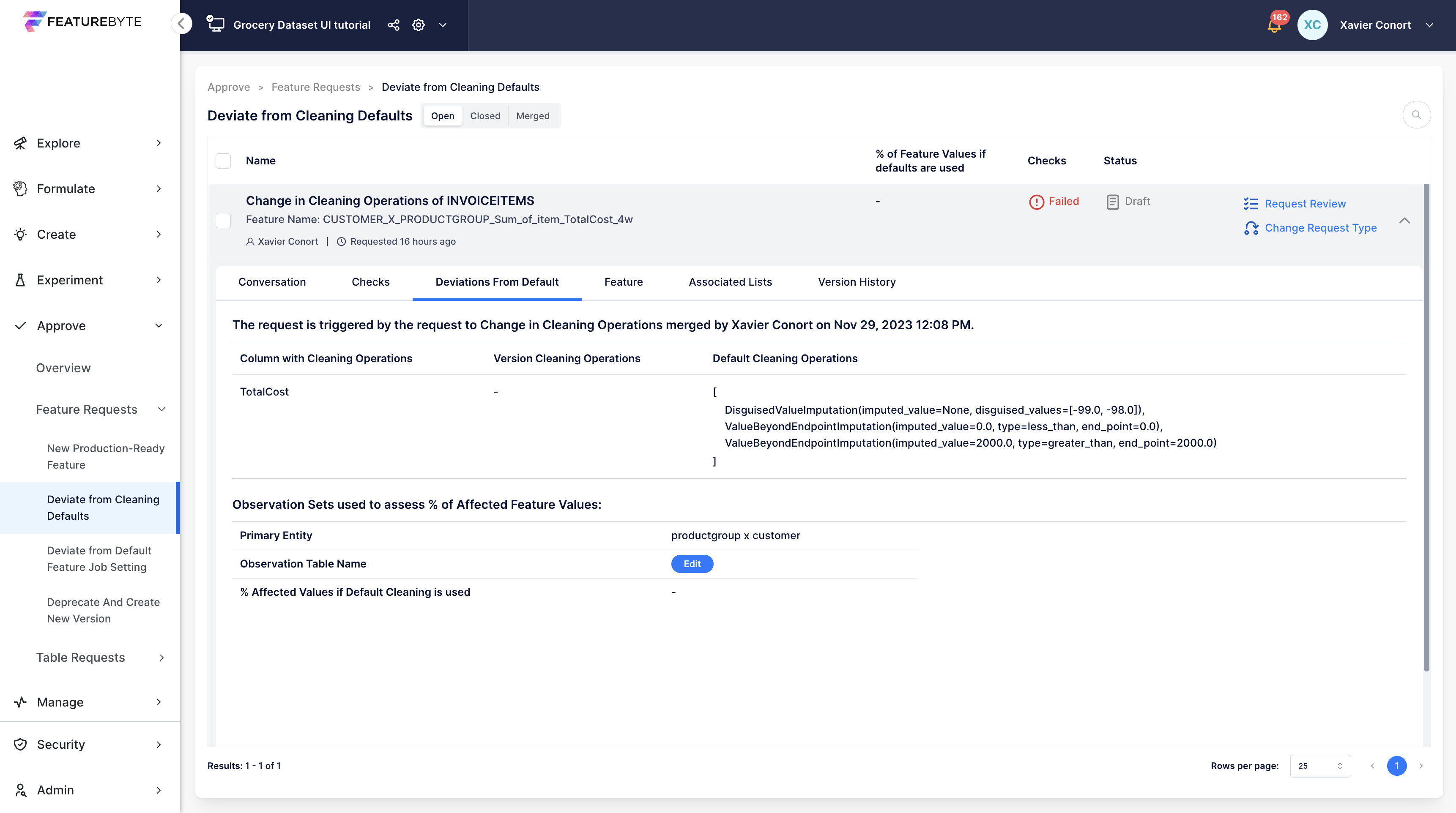1456x813 pixels.
Task: Open Deviate from Default Feature Job Setting
Action: (x=99, y=559)
